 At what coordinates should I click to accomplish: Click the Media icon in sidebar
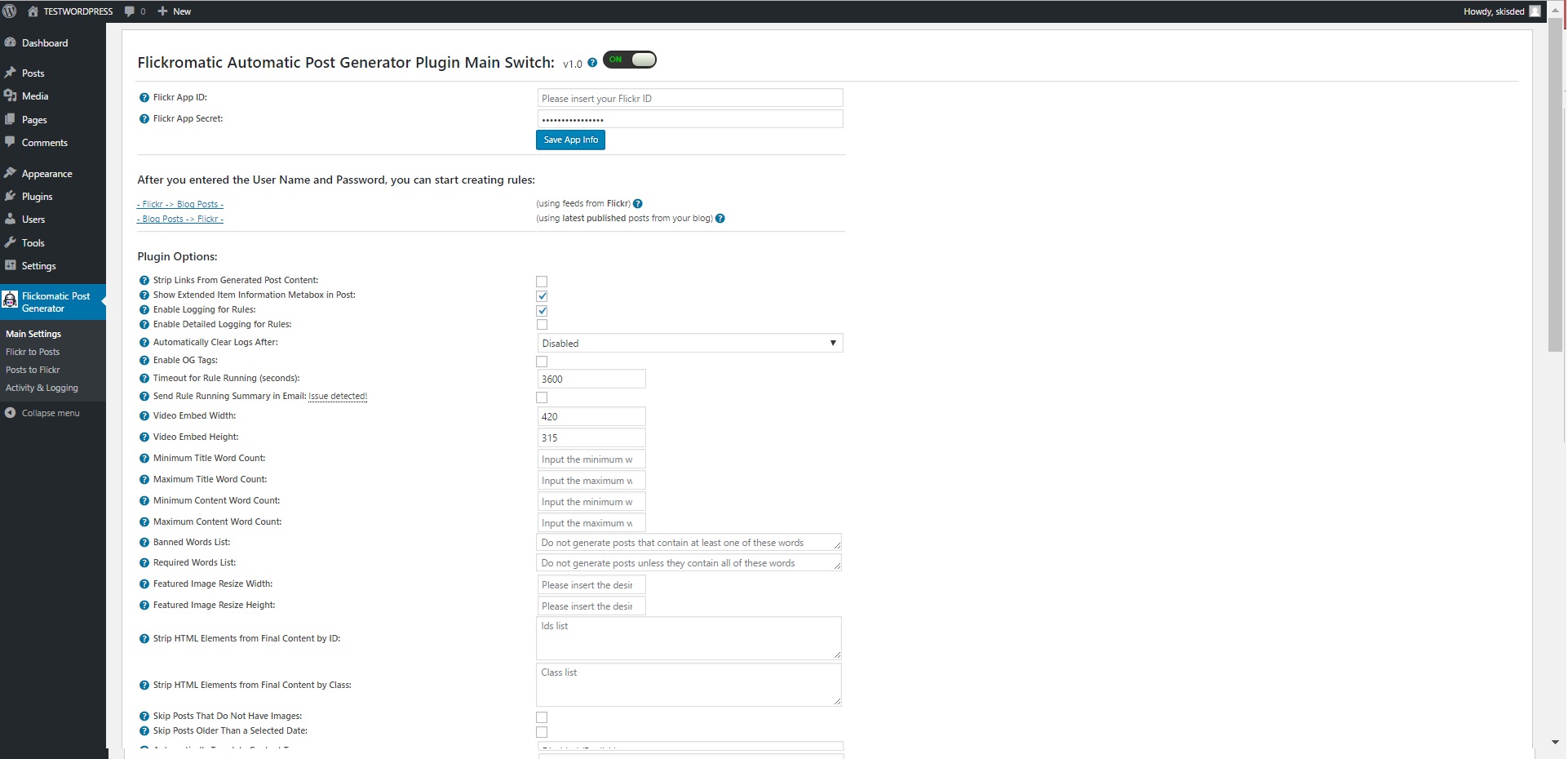[x=11, y=95]
